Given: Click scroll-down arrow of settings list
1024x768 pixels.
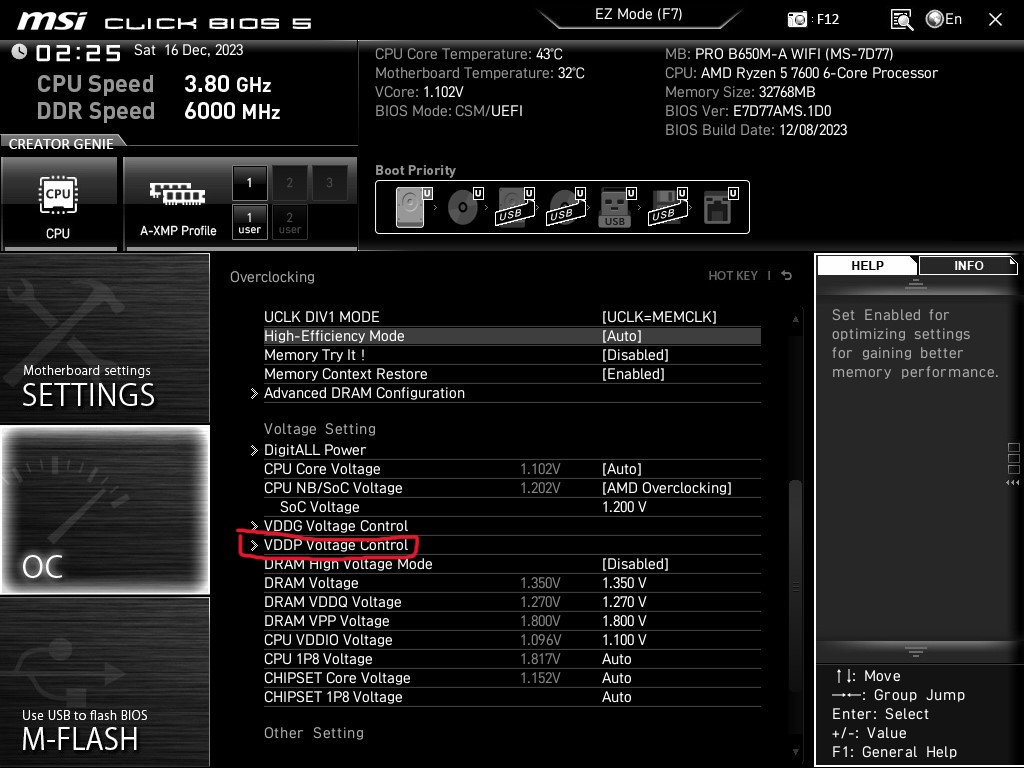Looking at the screenshot, I should (x=795, y=752).
